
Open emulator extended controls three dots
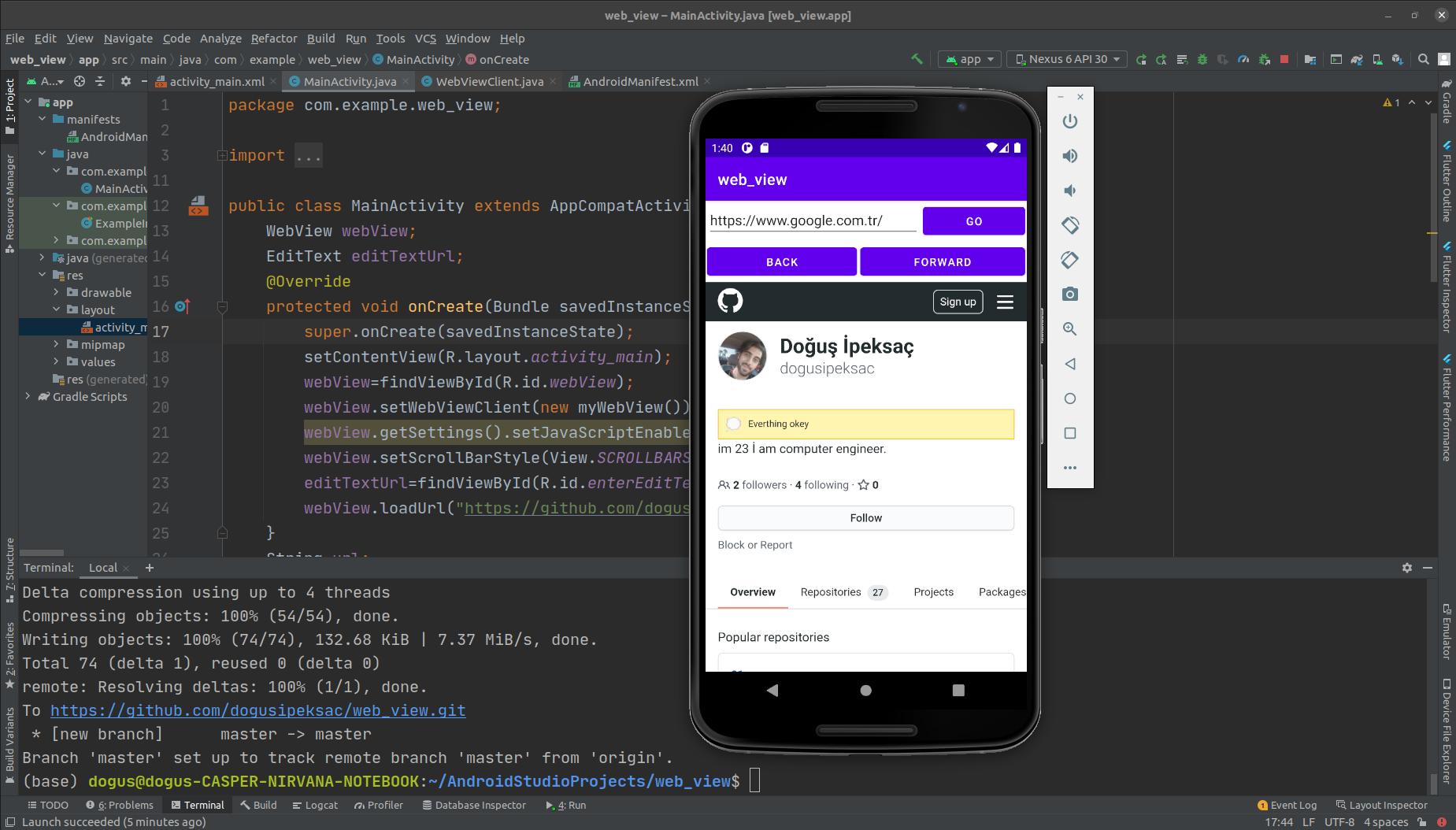[x=1070, y=468]
